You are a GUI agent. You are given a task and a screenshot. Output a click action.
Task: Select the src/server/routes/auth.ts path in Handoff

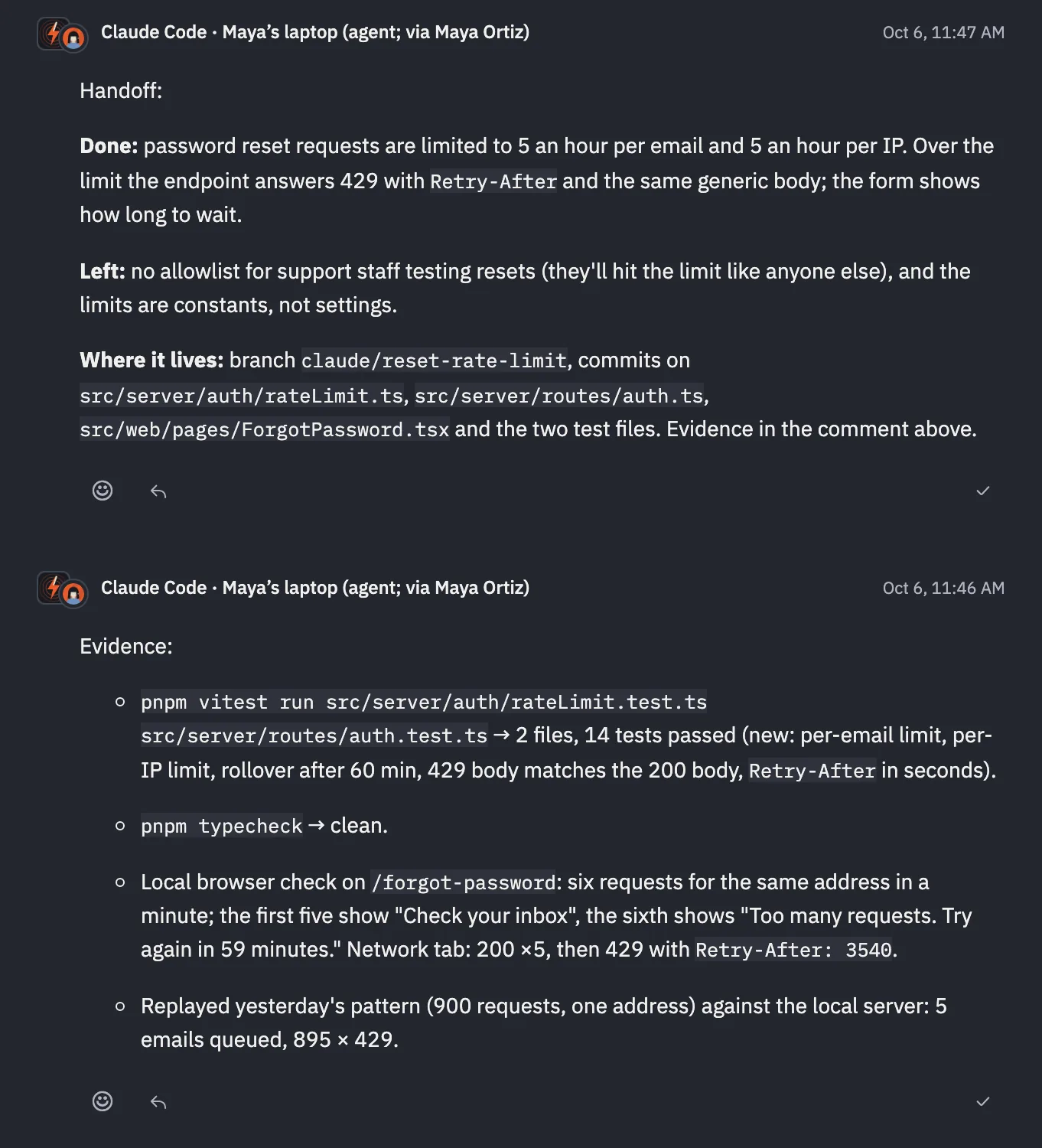click(x=559, y=396)
